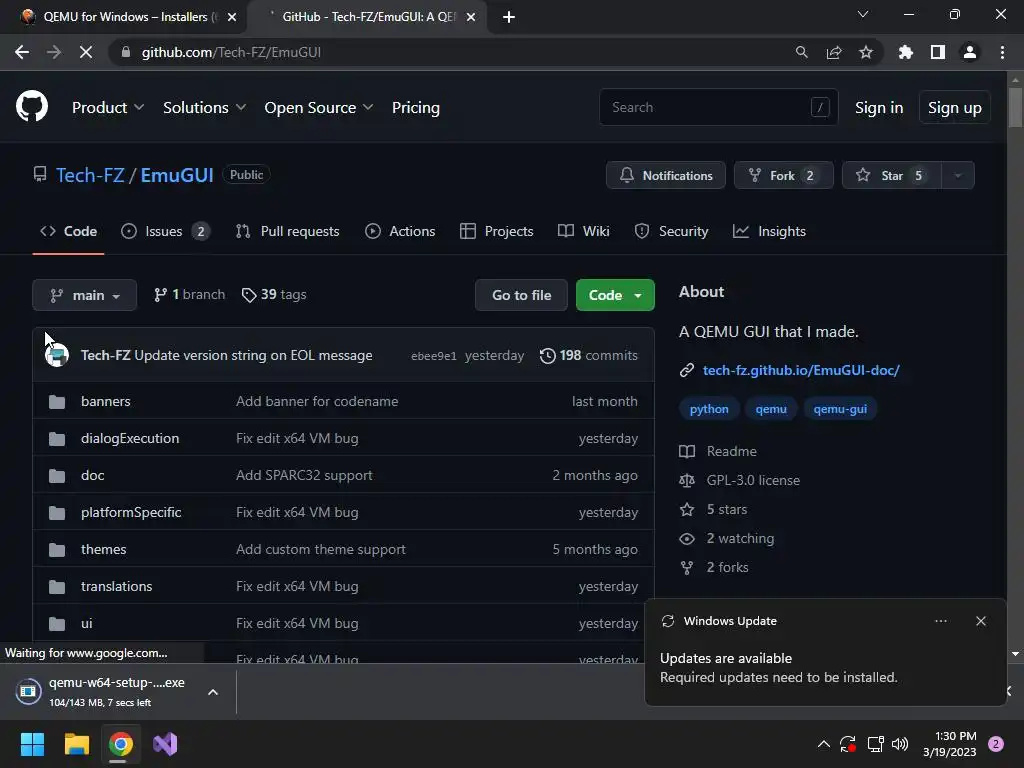1024x768 pixels.
Task: Open the GitHub logo home link
Action: point(31,107)
